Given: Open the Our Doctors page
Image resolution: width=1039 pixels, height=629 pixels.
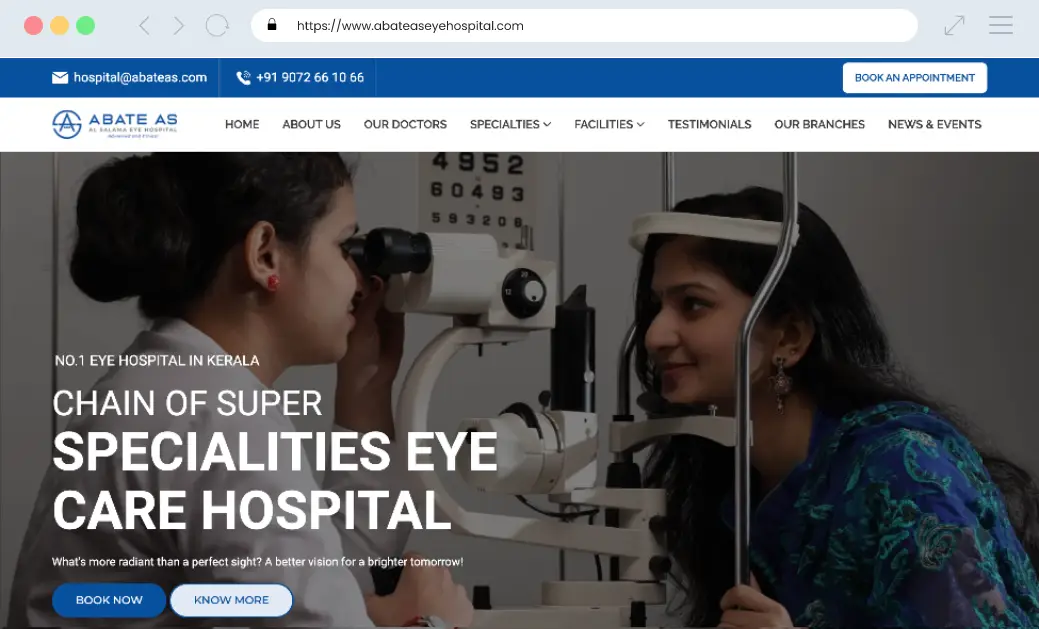Looking at the screenshot, I should click(405, 124).
